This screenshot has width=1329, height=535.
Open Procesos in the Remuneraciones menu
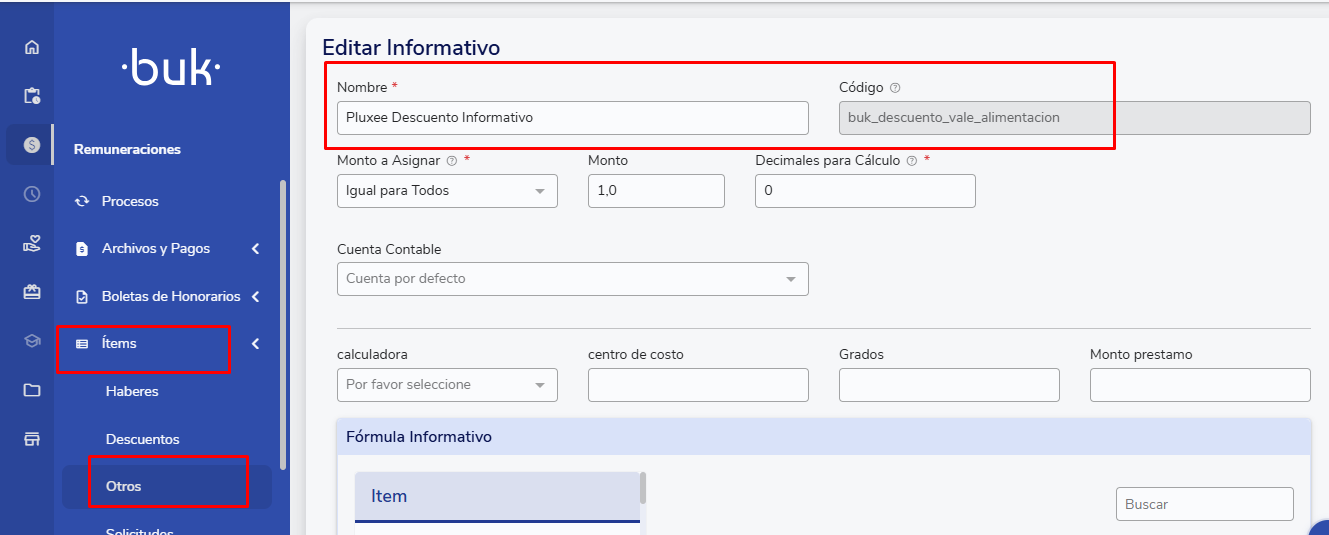[x=130, y=201]
